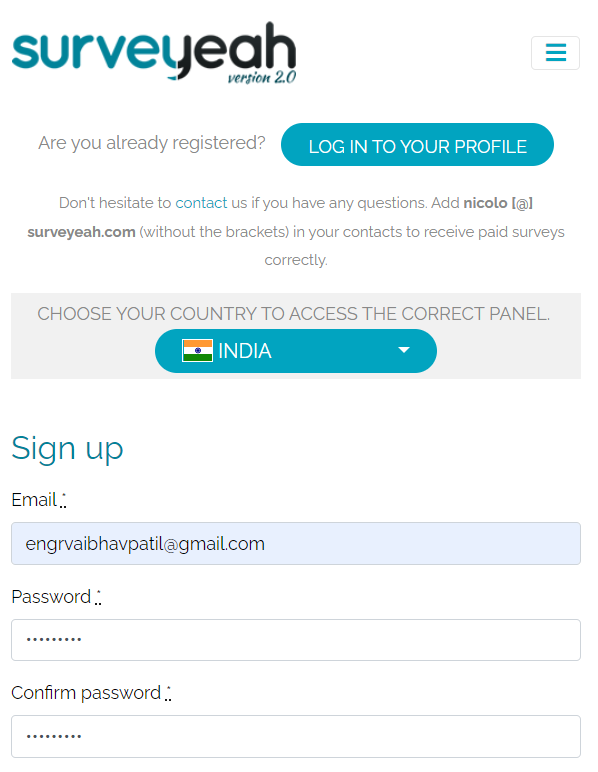Click INDIA label in country button

coord(245,351)
